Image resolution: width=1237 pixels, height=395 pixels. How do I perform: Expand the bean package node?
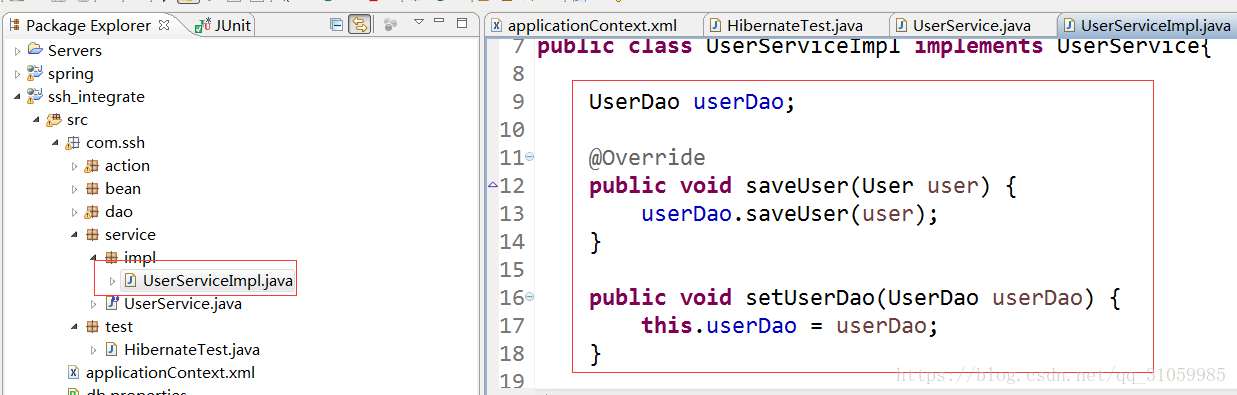point(74,189)
